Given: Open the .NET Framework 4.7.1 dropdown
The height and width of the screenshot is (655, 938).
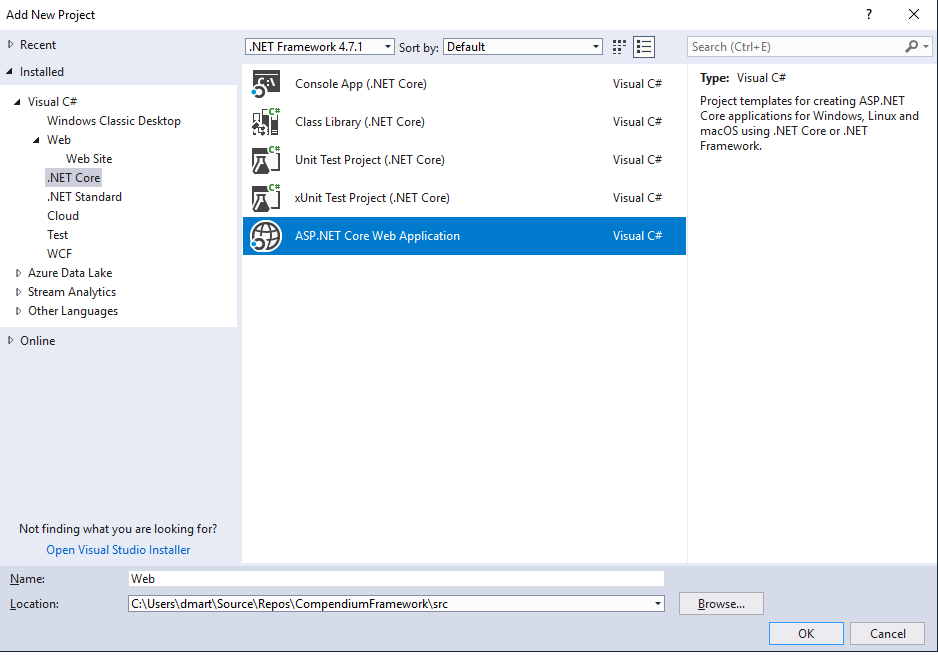Looking at the screenshot, I should point(388,46).
